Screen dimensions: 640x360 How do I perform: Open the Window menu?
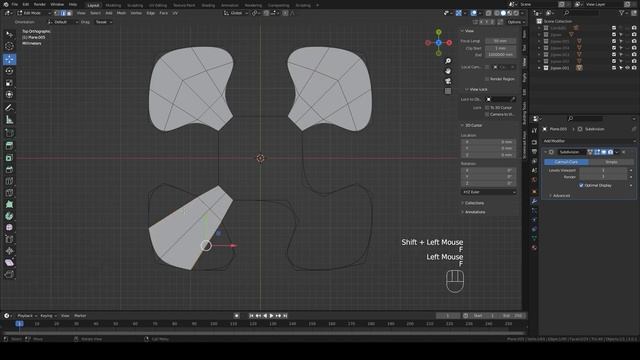pyautogui.click(x=57, y=4)
